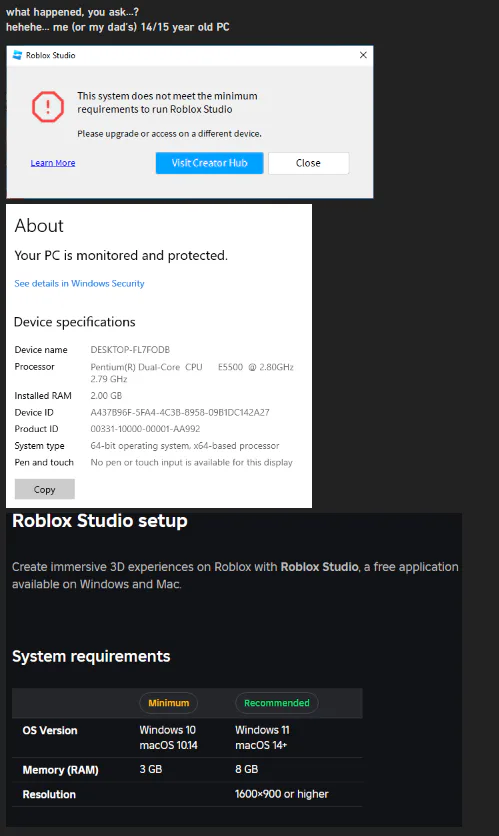Click the OS Version row label

50,730
